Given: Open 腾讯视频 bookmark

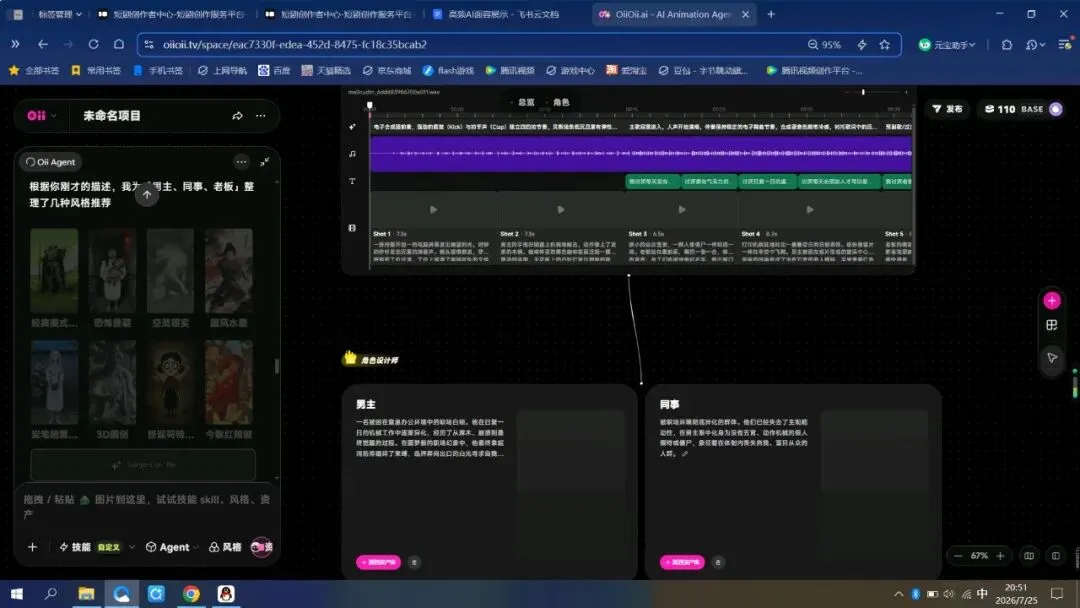Looking at the screenshot, I should 510,70.
